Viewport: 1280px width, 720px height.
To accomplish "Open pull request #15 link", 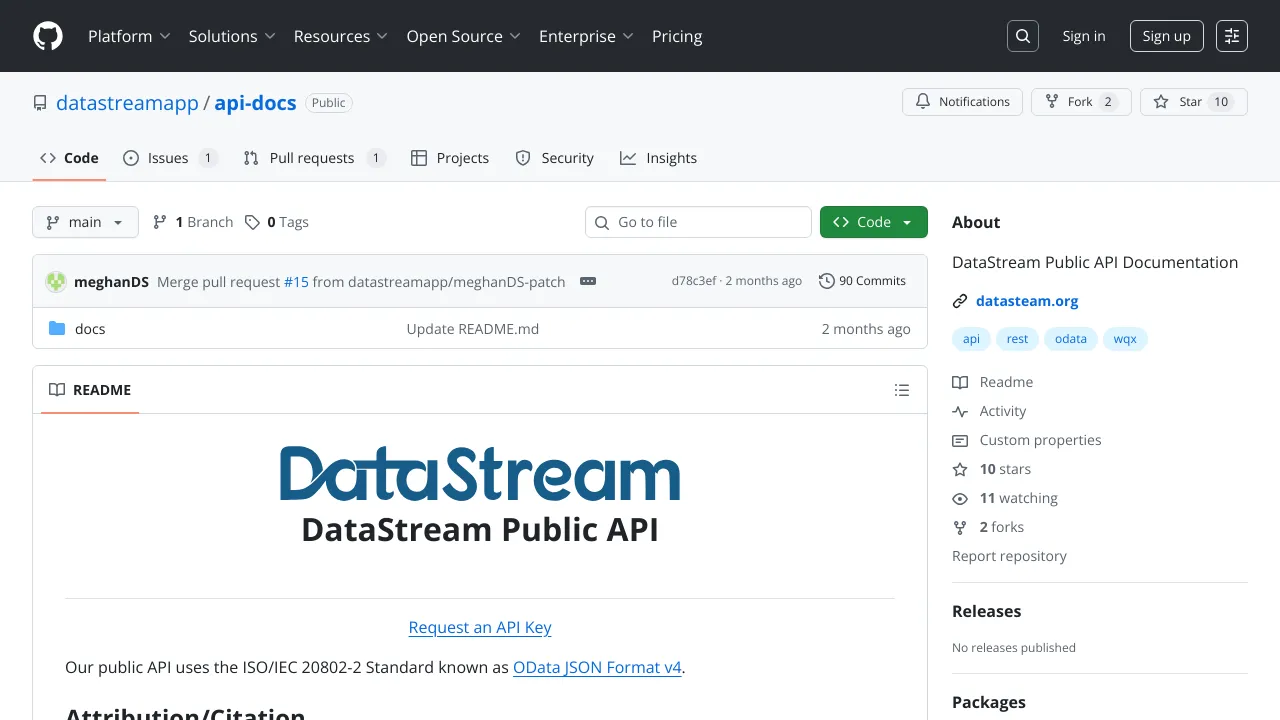I will coord(296,282).
